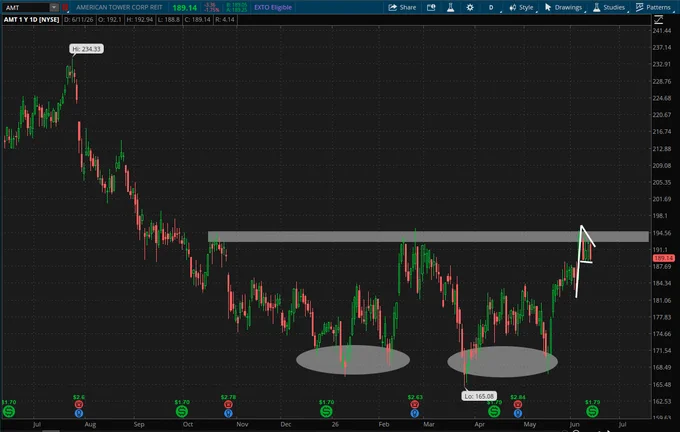Viewport: 680px width, 432px height.
Task: Click blue conference call icon under $2.63
Action: click(x=415, y=413)
